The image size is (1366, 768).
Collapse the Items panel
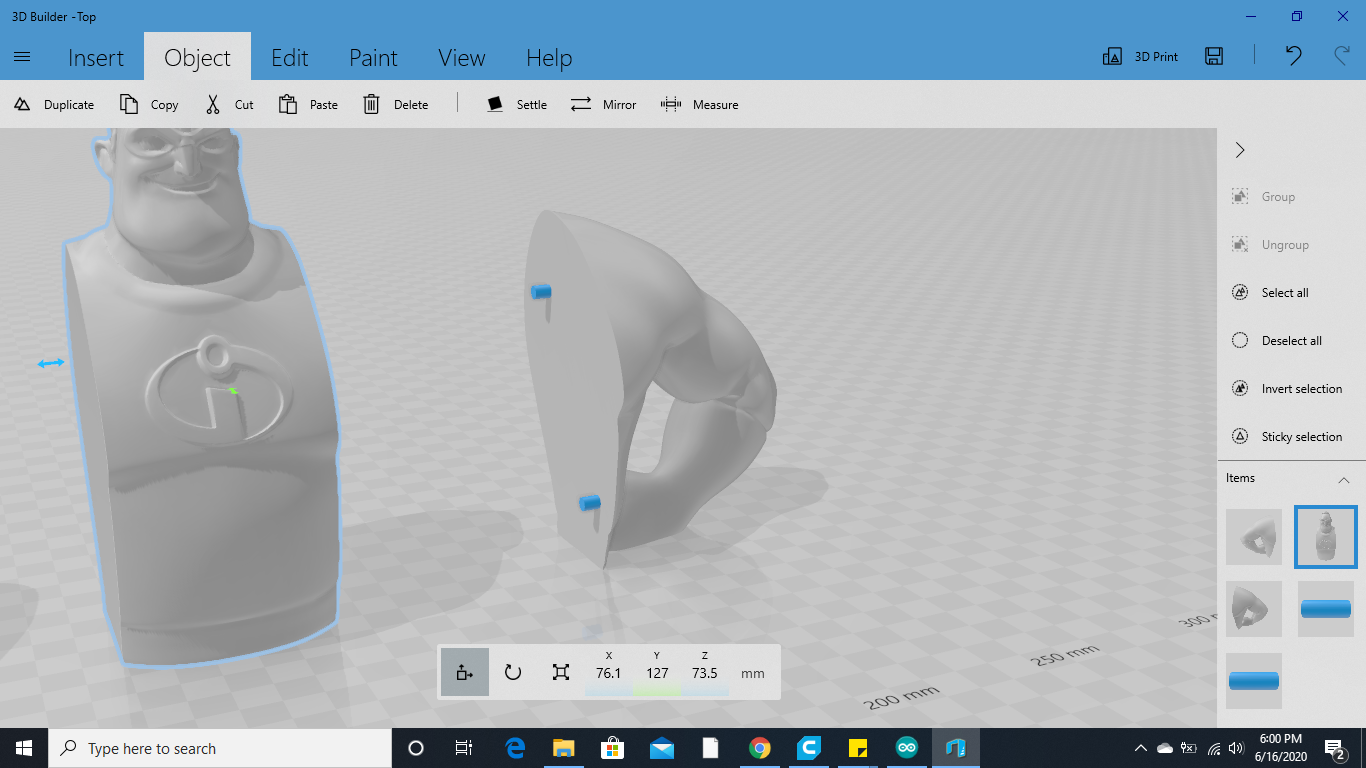pyautogui.click(x=1345, y=478)
